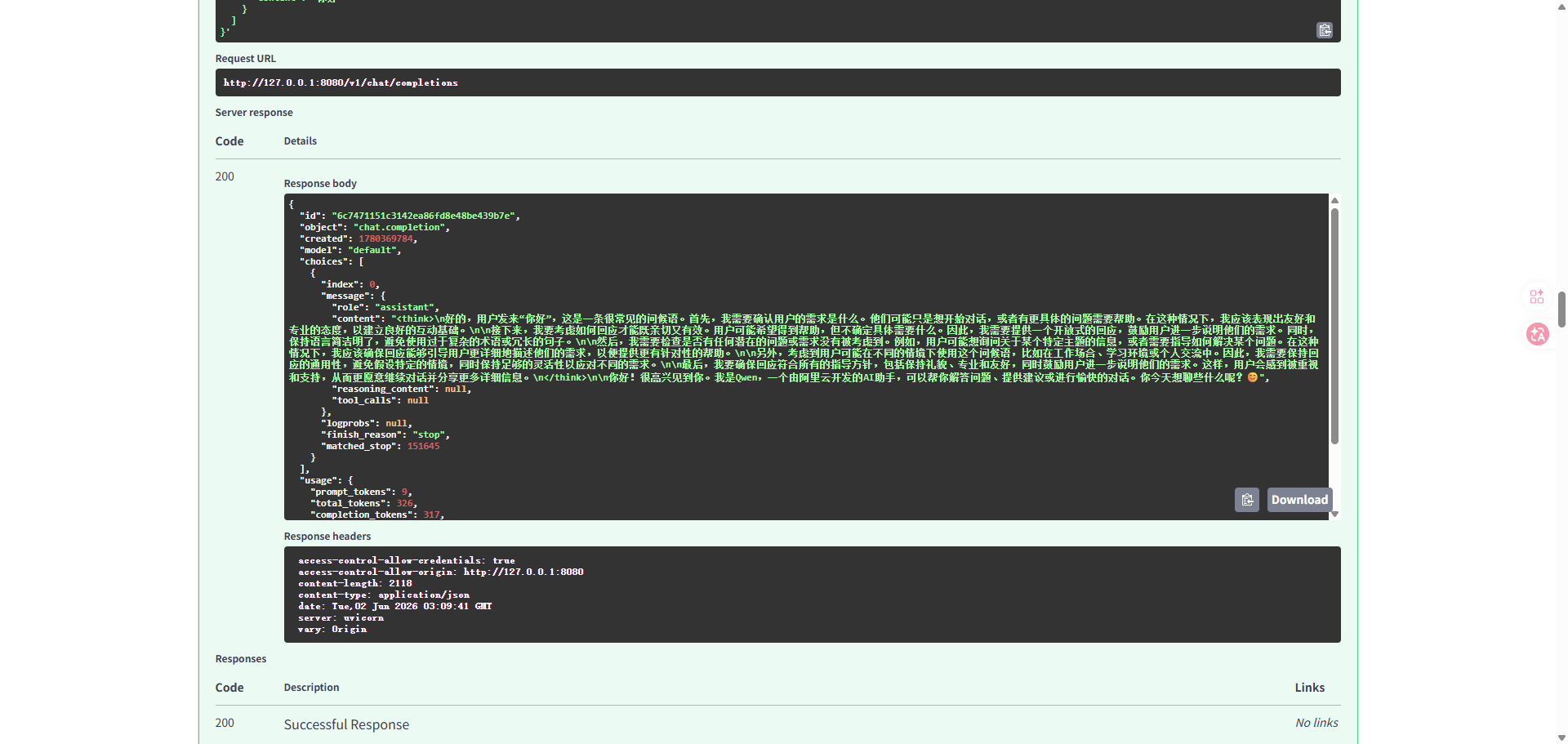Click the "role": "assistant" line
The height and width of the screenshot is (744, 1568).
385,307
